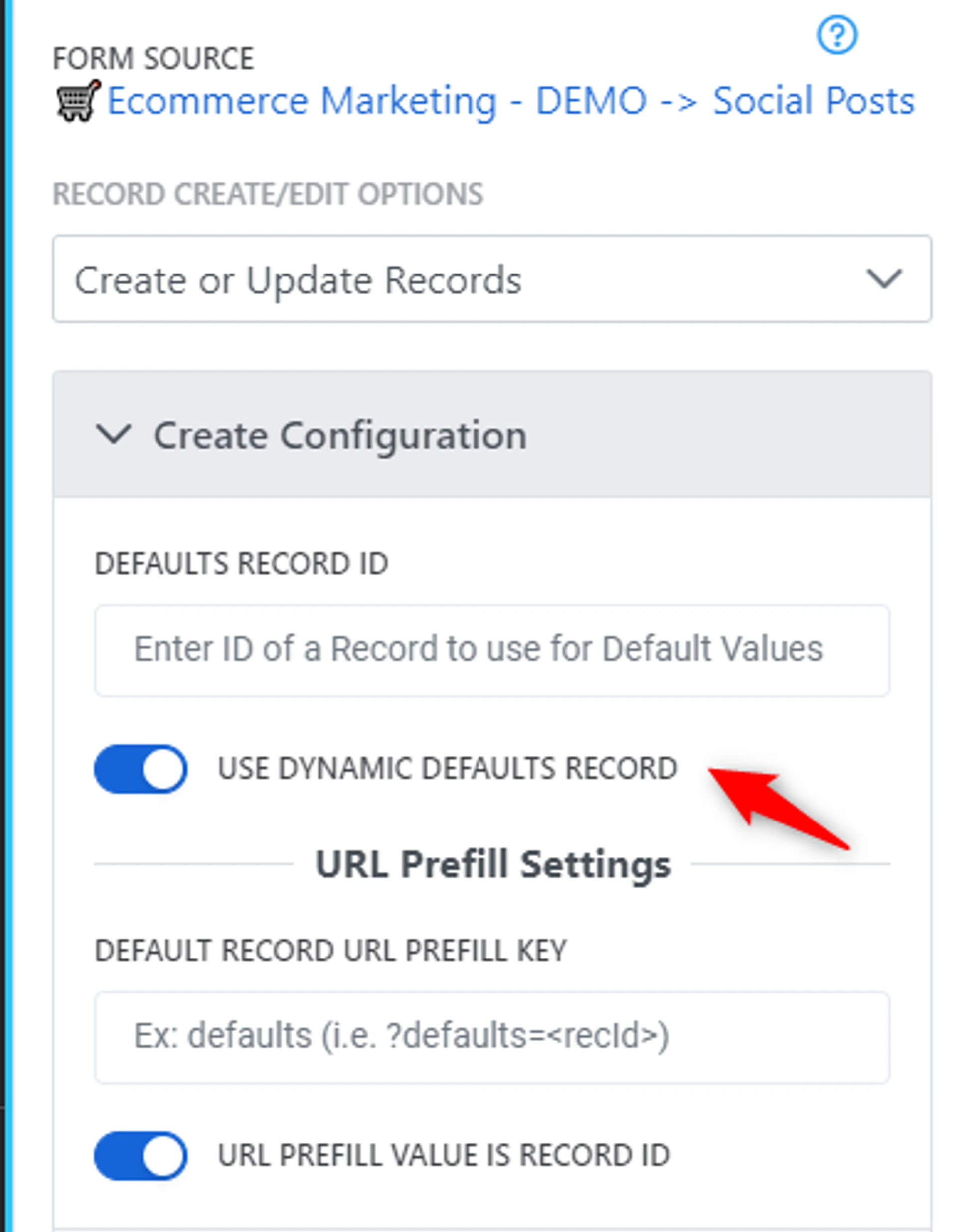Focus the Defaults Record ID input field
Viewport: 957px width, 1232px height.
(491, 650)
